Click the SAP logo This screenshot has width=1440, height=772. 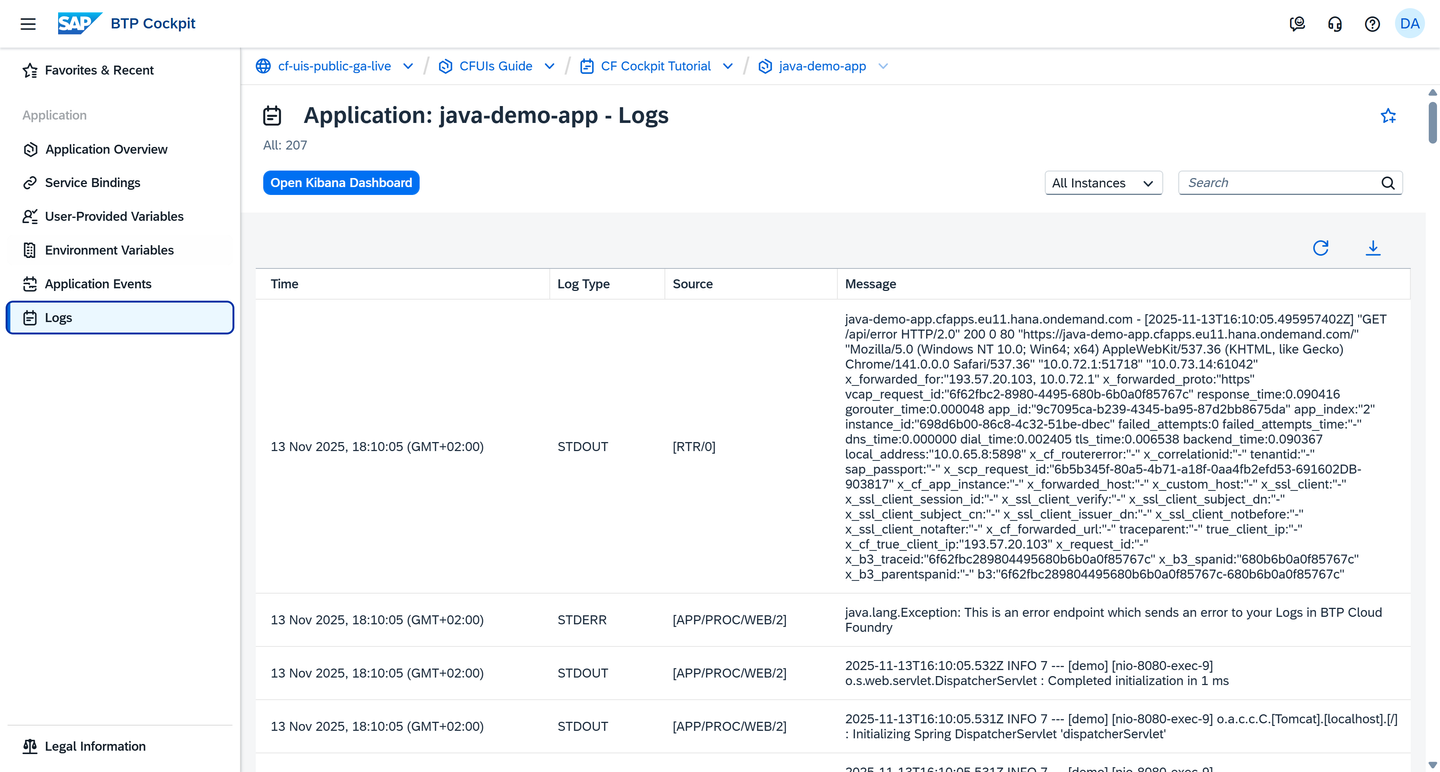(x=80, y=23)
